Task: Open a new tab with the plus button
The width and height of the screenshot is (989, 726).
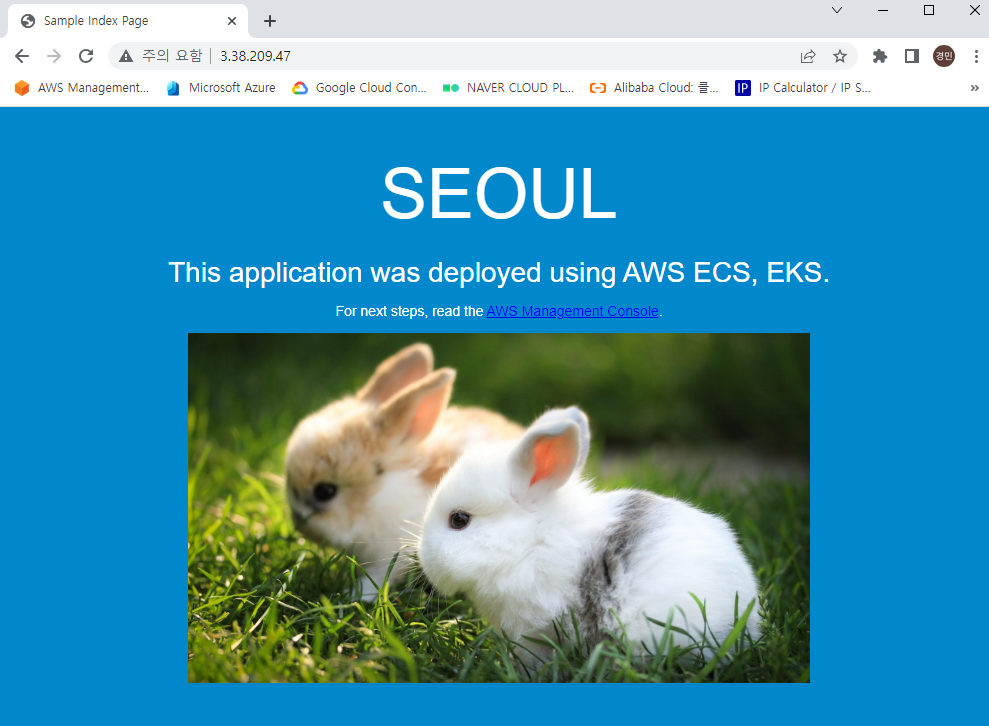Action: 270,21
